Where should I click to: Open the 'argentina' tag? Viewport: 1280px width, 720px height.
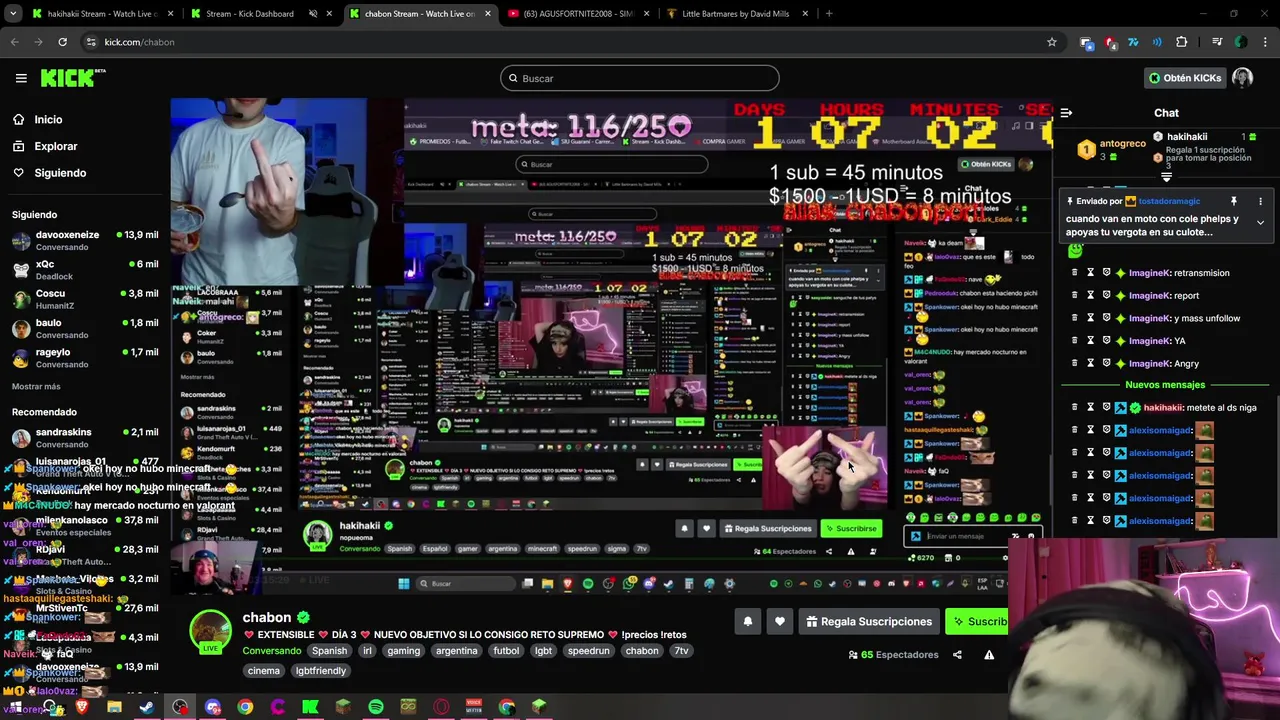point(456,651)
